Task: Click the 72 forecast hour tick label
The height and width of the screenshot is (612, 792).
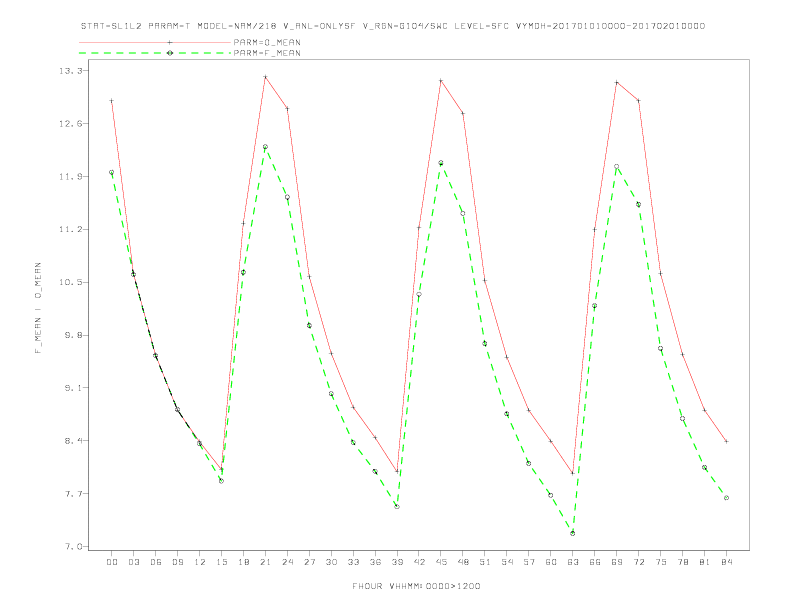Action: [x=639, y=562]
